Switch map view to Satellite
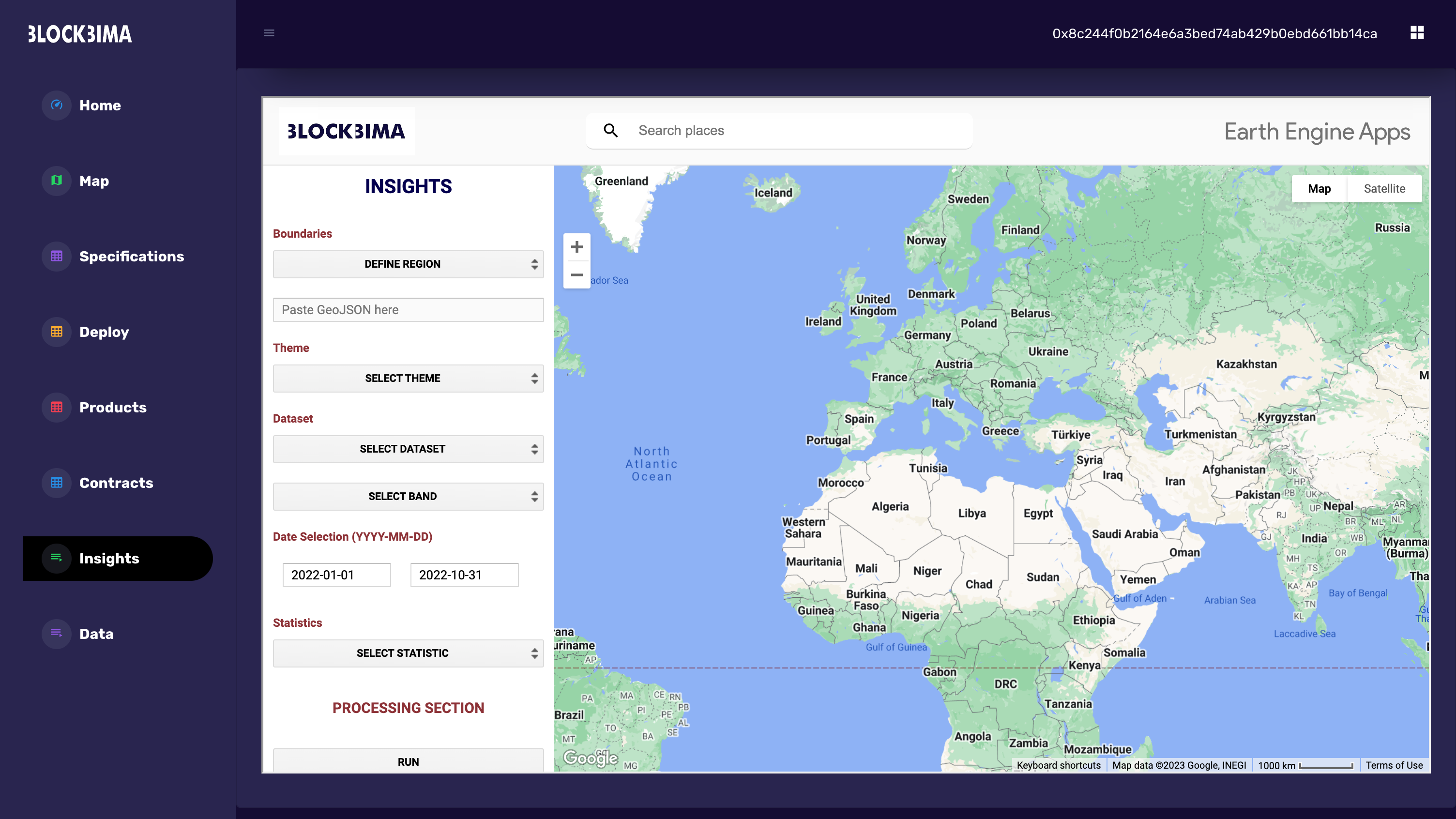Viewport: 1456px width, 819px height. (x=1384, y=189)
